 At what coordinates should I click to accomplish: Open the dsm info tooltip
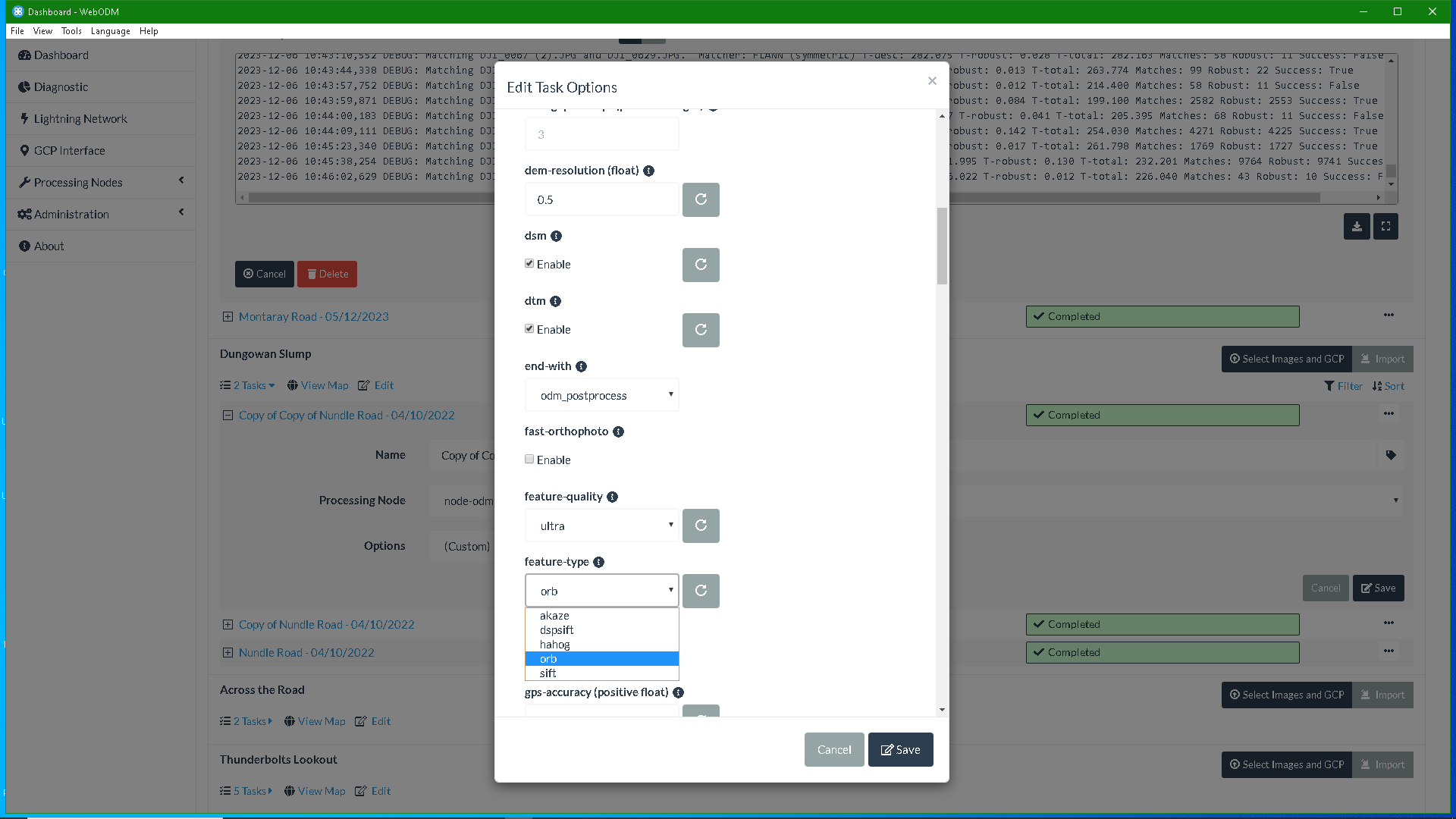pos(557,236)
